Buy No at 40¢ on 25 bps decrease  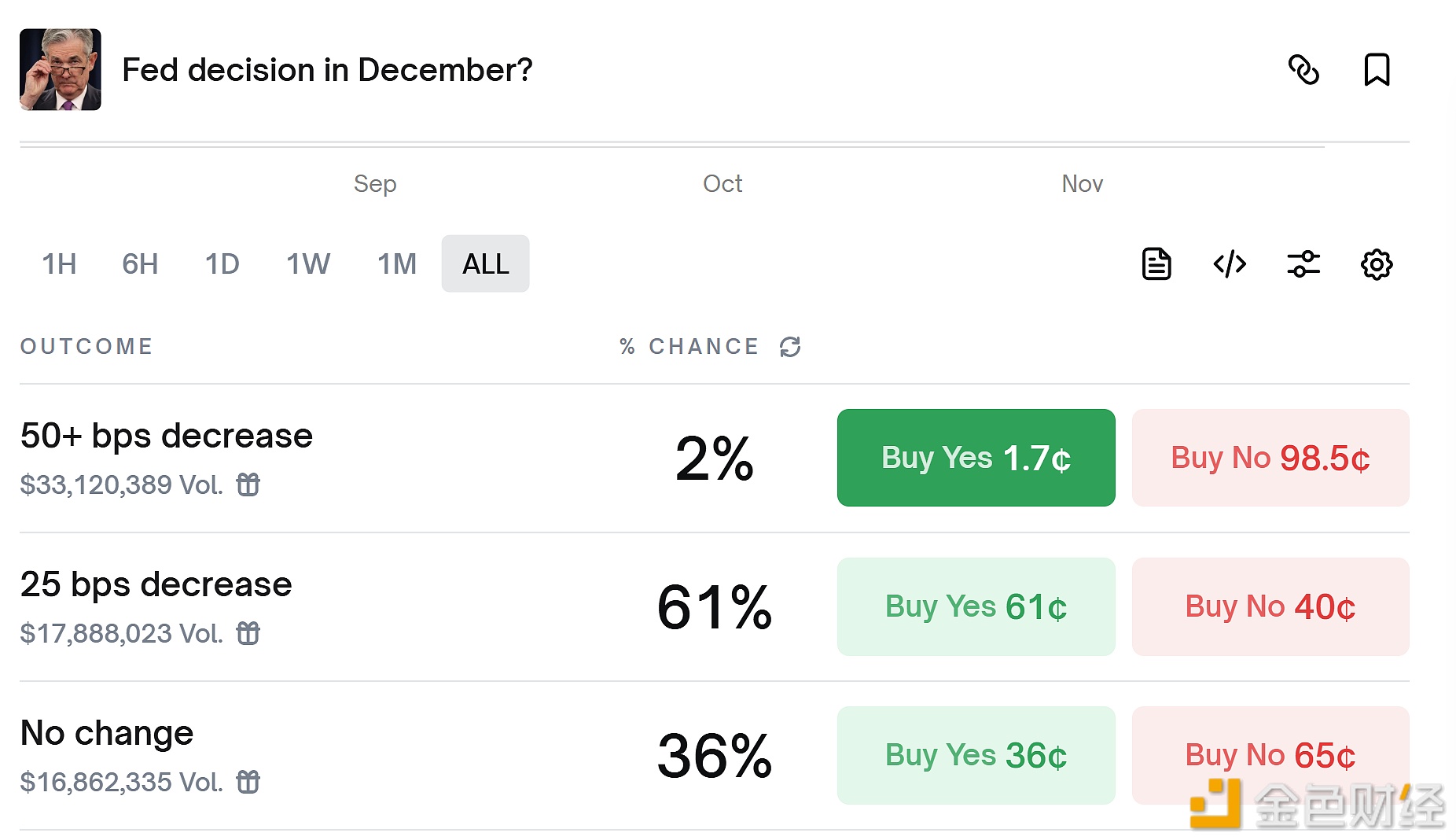coord(1270,606)
